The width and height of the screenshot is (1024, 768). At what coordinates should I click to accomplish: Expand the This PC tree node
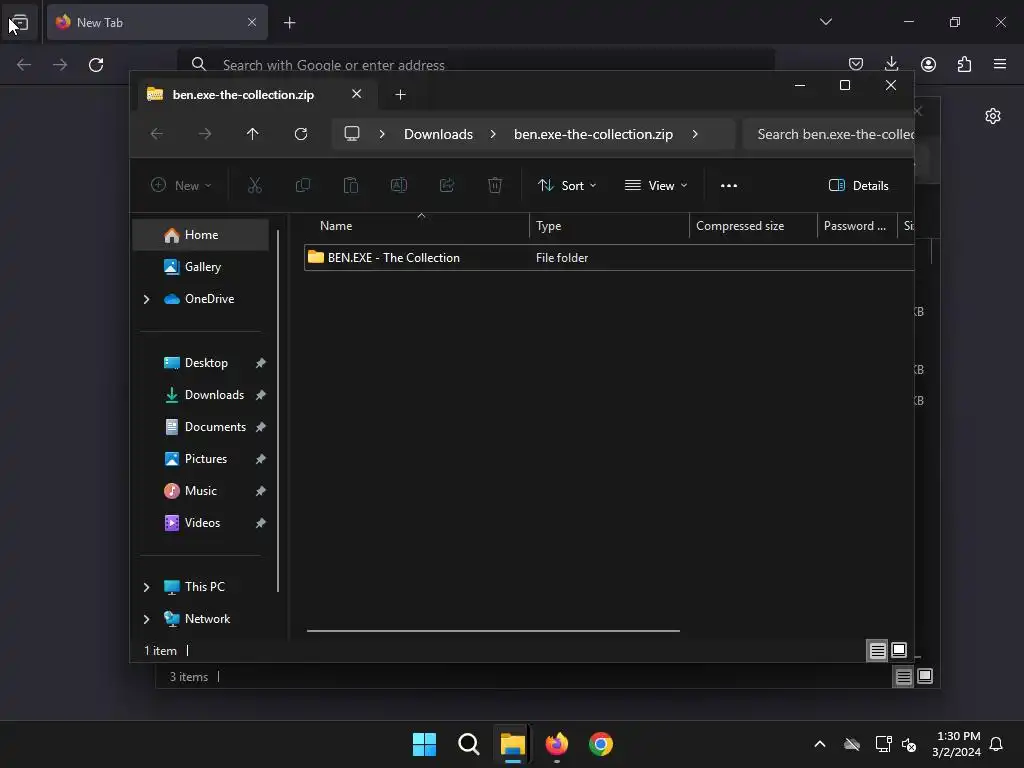[146, 587]
